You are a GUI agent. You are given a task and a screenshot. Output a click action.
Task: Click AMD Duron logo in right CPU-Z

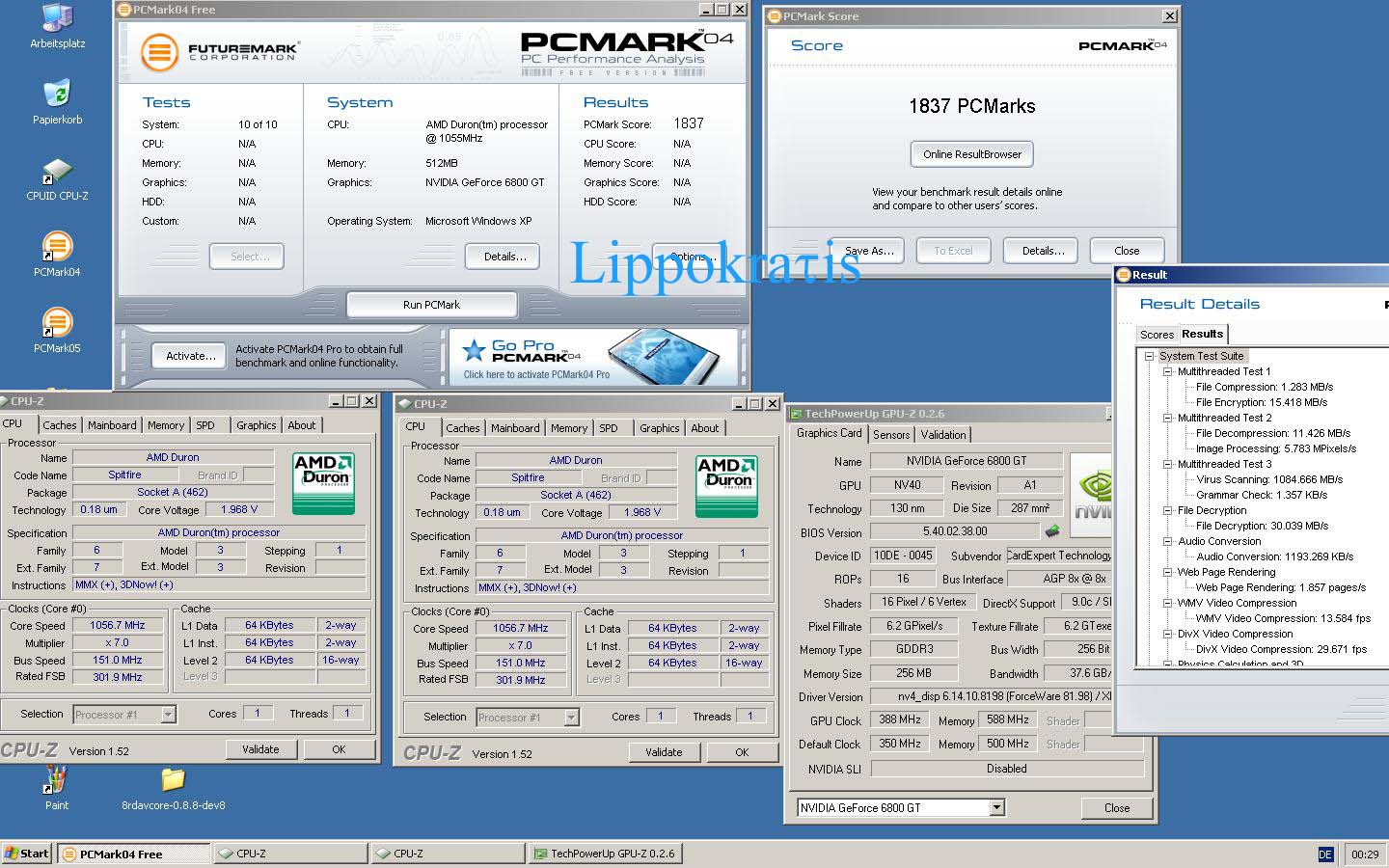point(727,486)
